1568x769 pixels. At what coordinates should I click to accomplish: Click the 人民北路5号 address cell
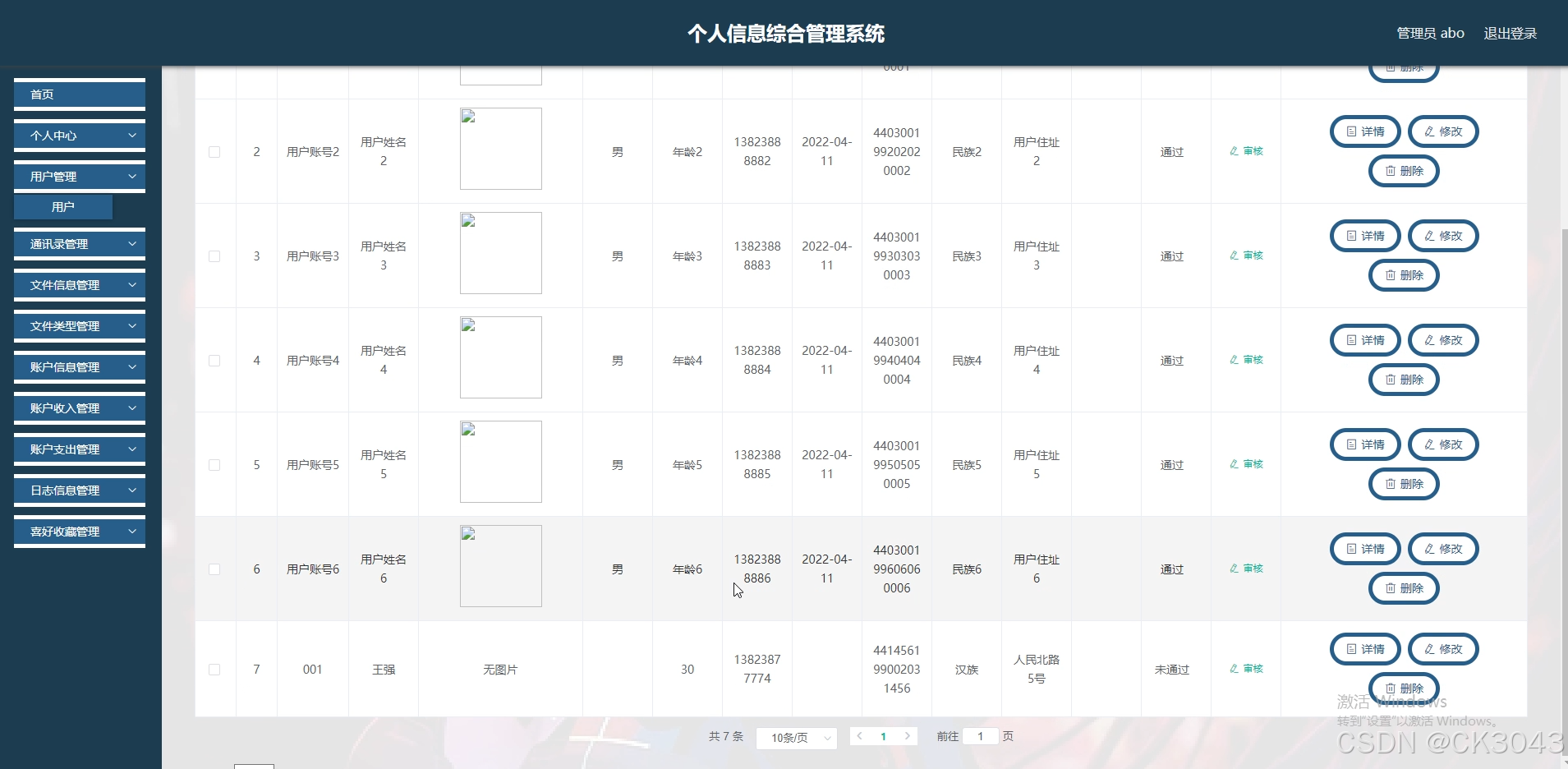[x=1037, y=669]
